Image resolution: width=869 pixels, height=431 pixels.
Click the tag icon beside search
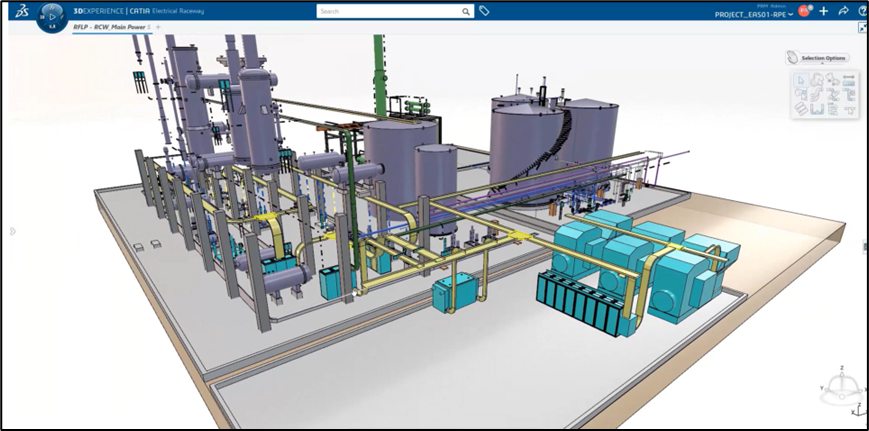point(484,11)
